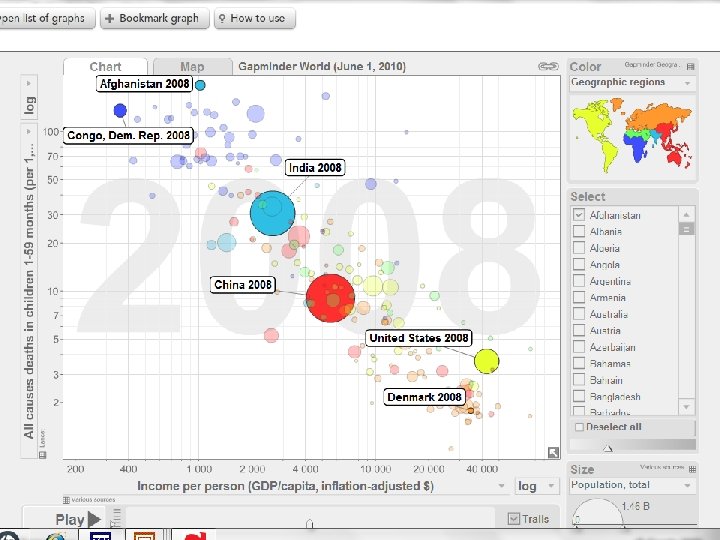Check the Austria checkbox
Screen dimensions: 720x540
click(x=579, y=330)
